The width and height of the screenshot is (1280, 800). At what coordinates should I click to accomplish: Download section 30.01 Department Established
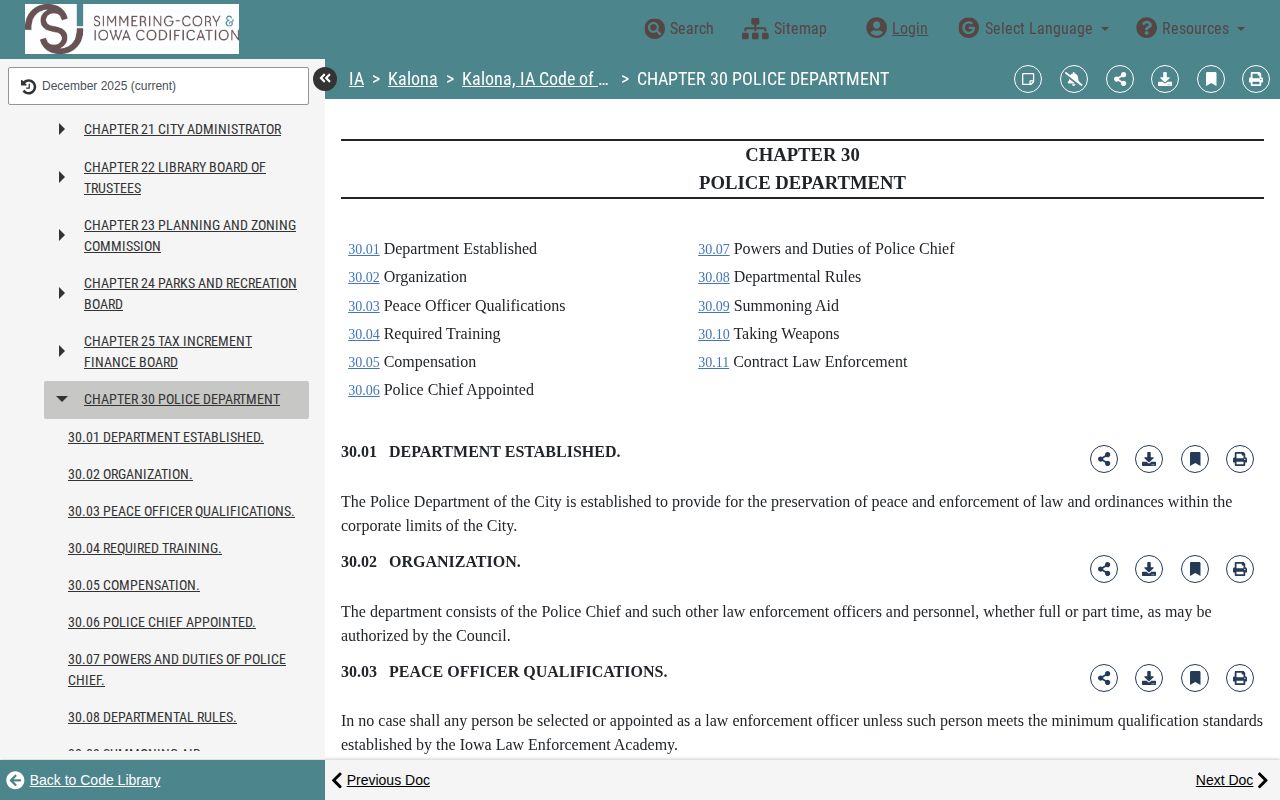1149,459
